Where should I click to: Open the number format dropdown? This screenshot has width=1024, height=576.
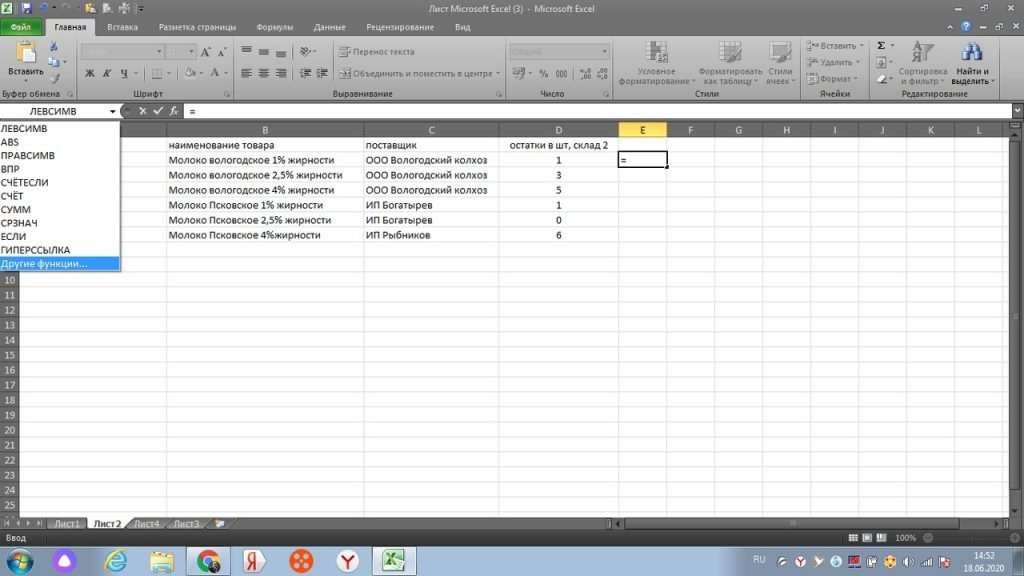[604, 52]
